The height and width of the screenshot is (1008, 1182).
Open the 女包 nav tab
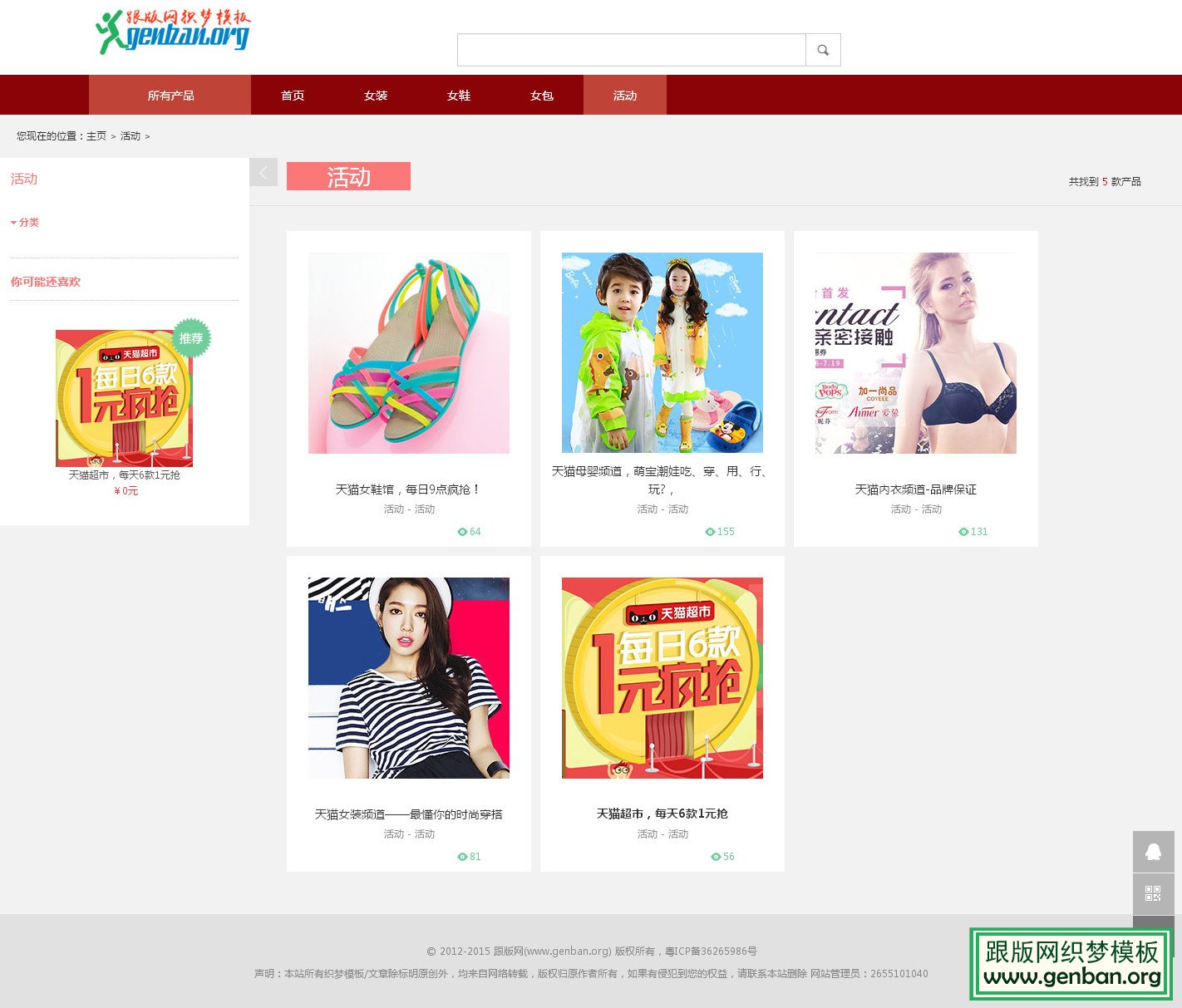coord(542,96)
